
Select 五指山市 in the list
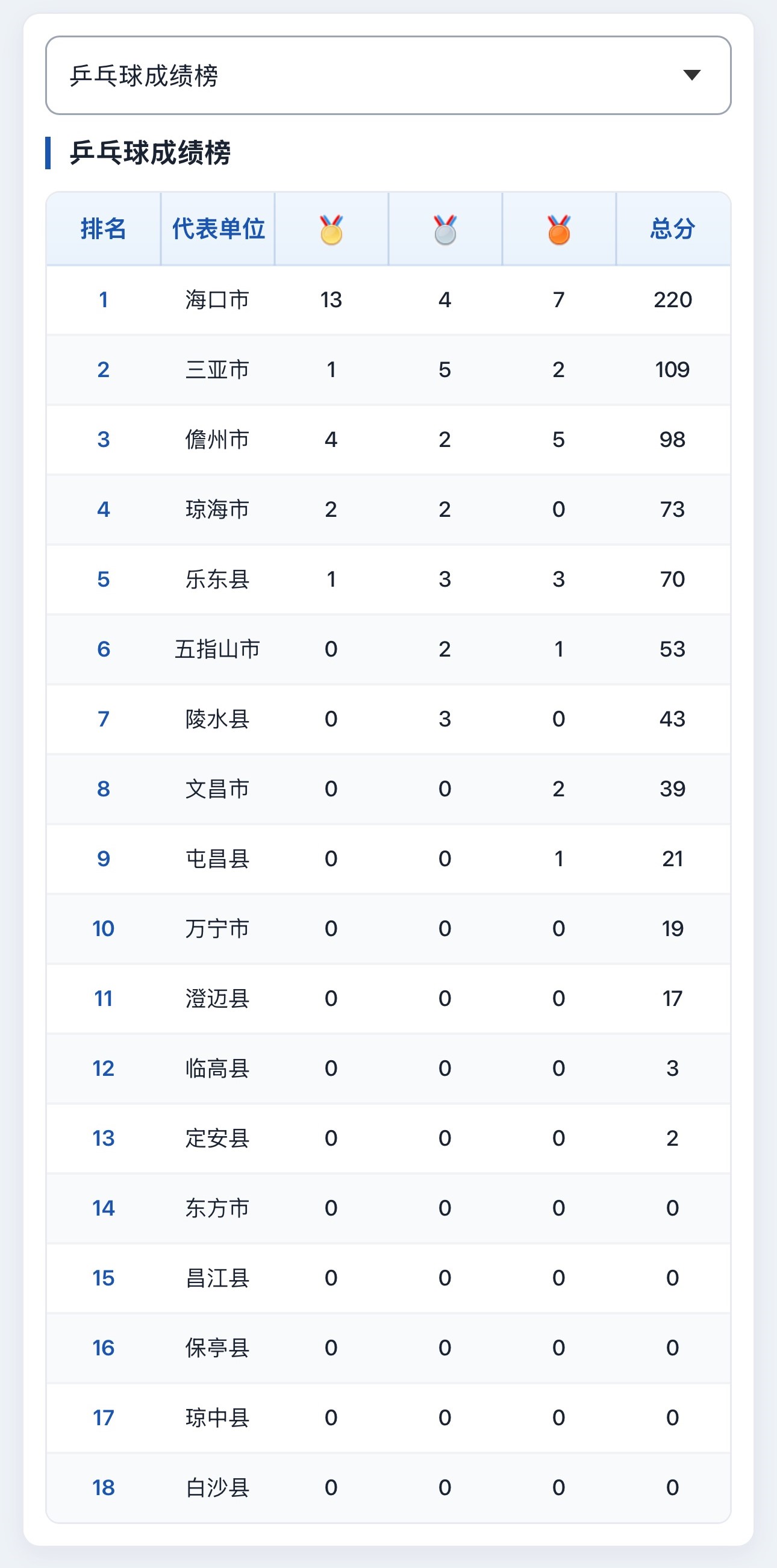point(217,649)
